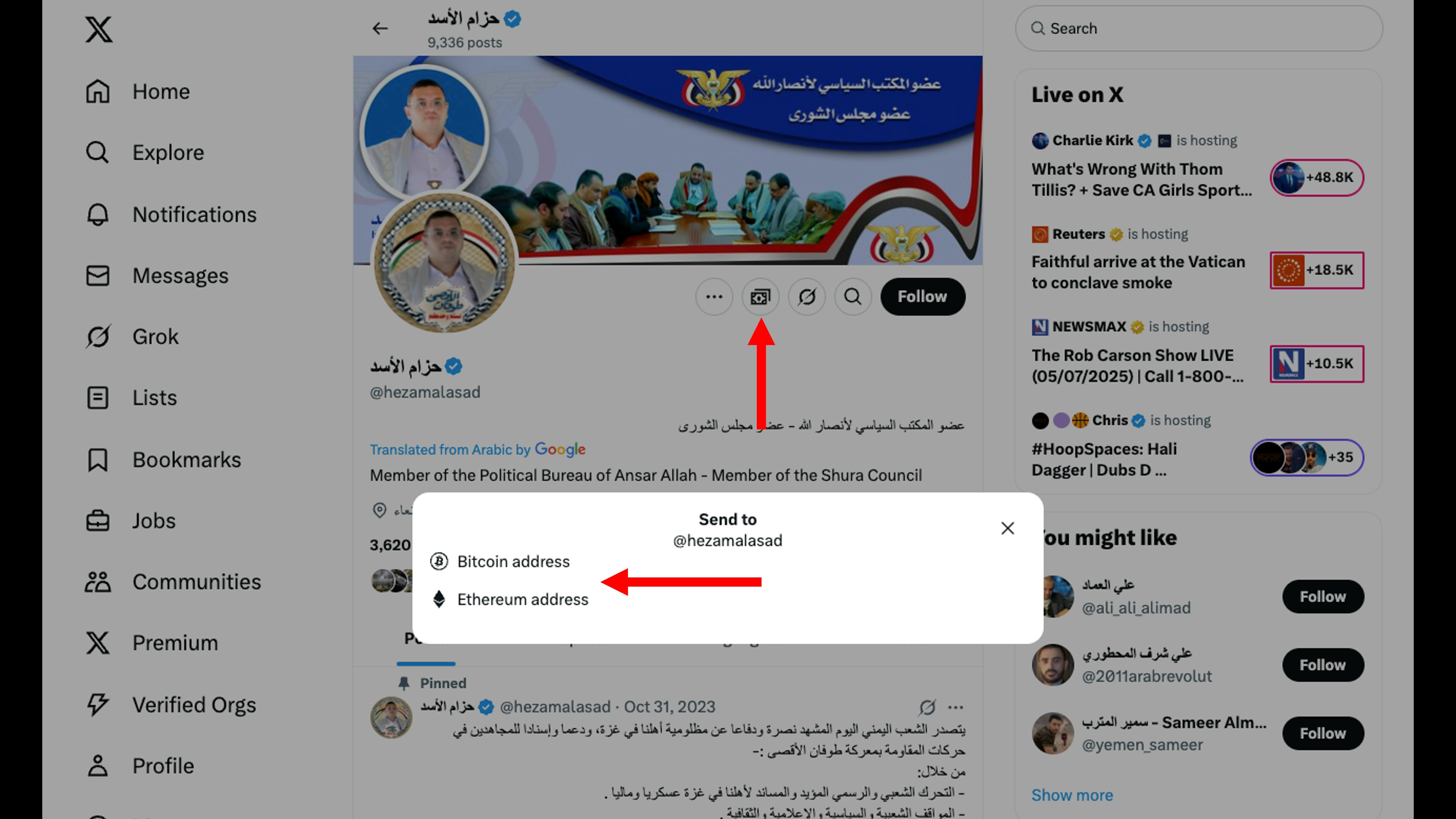Close the Send to dialog
The width and height of the screenshot is (1456, 819).
pyautogui.click(x=1007, y=529)
